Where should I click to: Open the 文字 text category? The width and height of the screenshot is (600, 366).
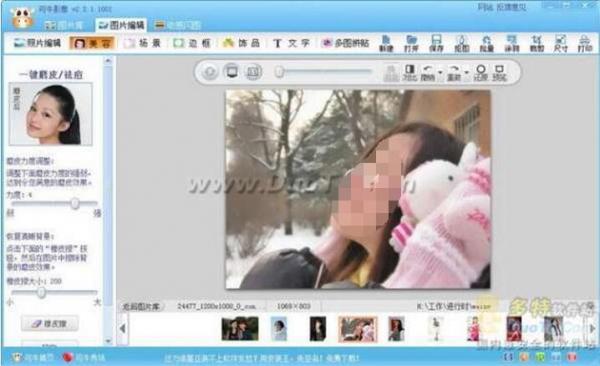[291, 43]
